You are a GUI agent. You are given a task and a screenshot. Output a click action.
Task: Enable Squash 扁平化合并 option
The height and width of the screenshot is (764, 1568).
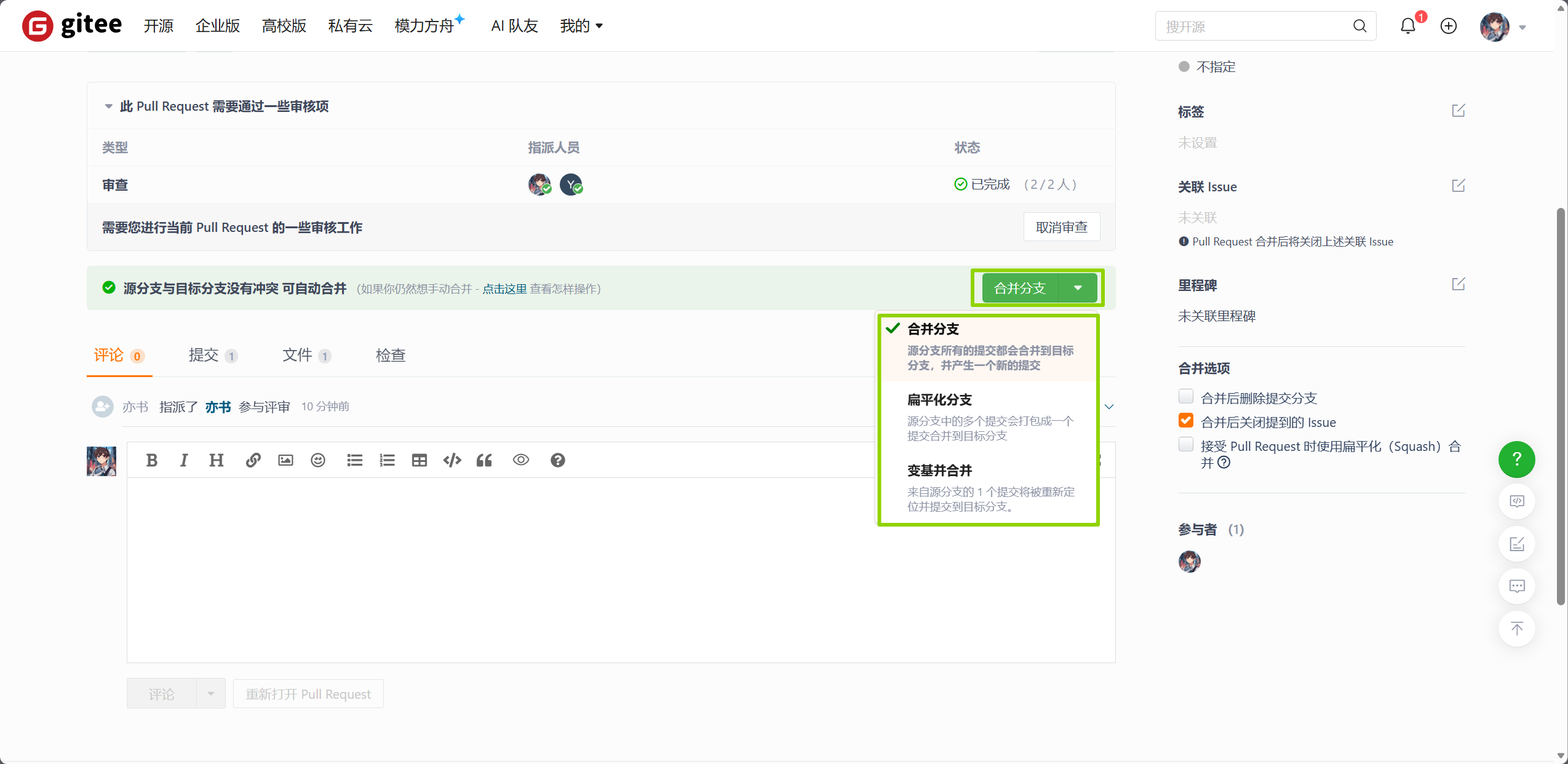click(x=1185, y=444)
